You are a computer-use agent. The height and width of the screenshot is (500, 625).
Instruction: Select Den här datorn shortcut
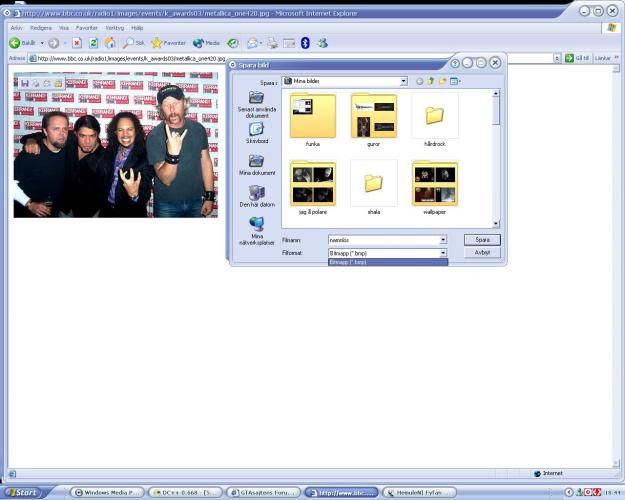tap(256, 193)
